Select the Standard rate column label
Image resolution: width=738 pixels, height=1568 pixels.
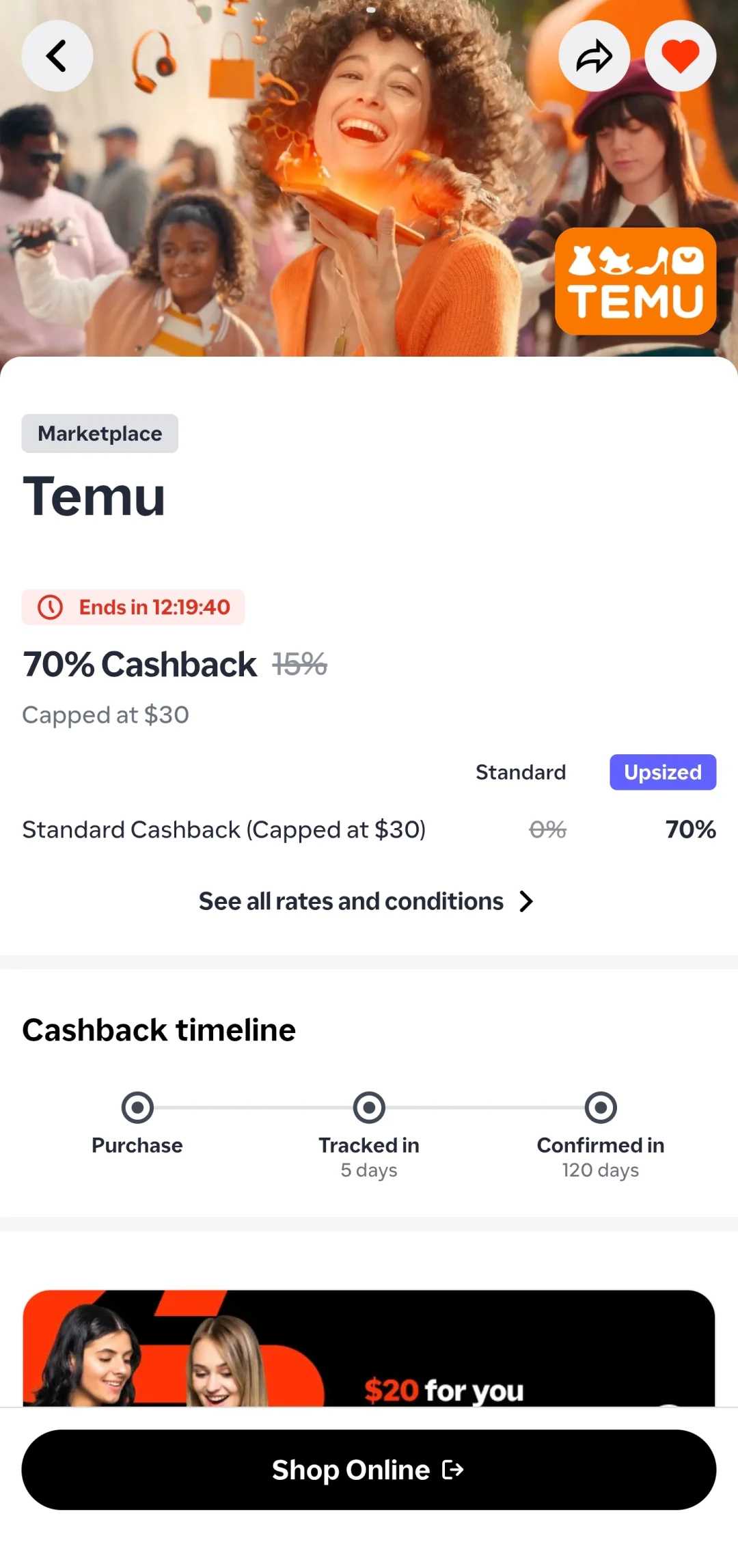coord(521,772)
